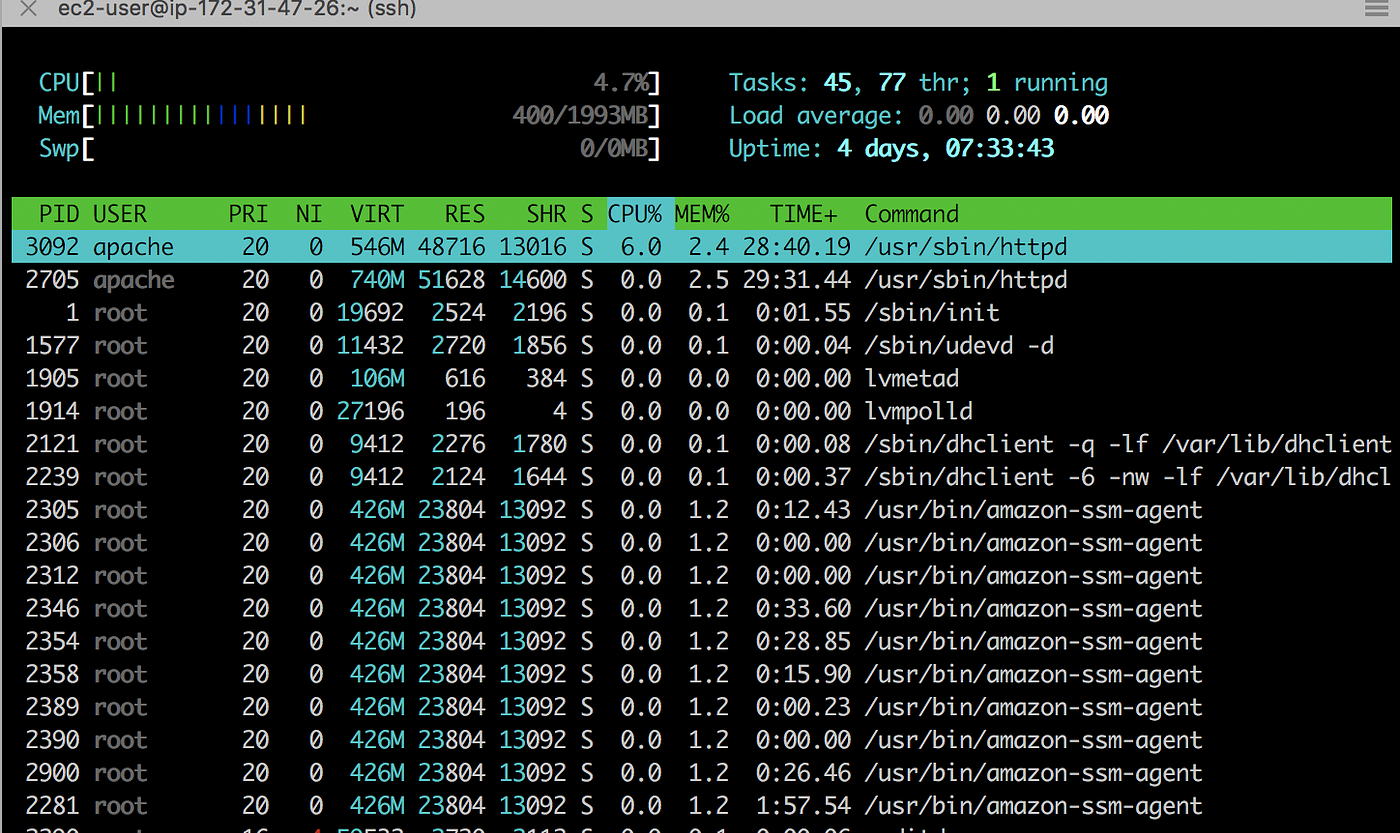Click the Tasks count line
This screenshot has height=833, width=1400.
tap(918, 82)
